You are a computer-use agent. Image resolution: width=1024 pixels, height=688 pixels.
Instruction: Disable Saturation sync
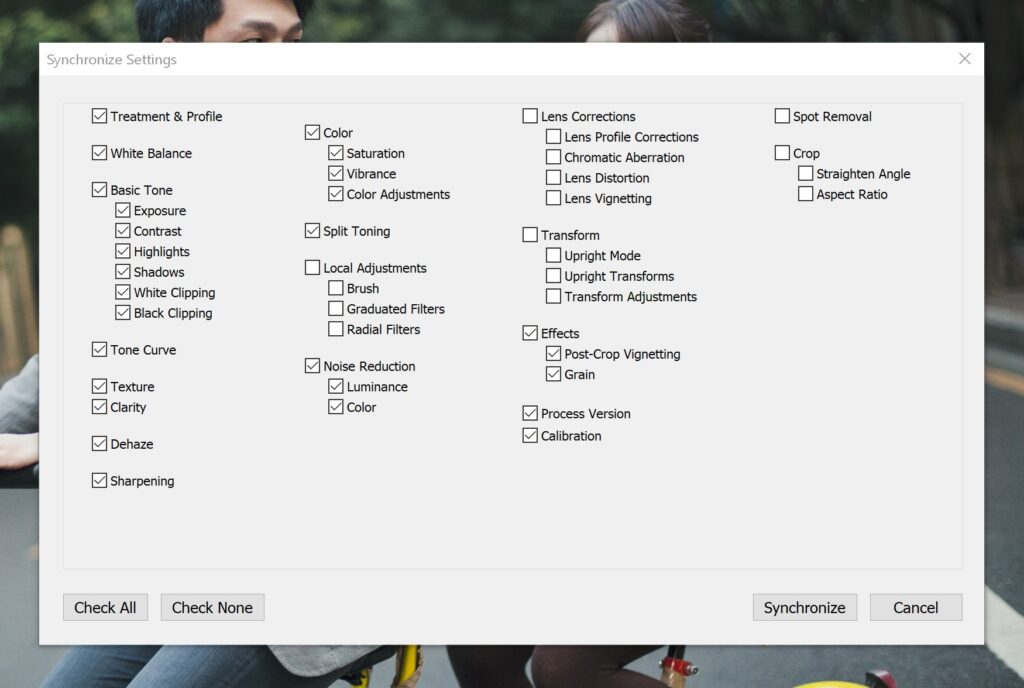click(336, 153)
